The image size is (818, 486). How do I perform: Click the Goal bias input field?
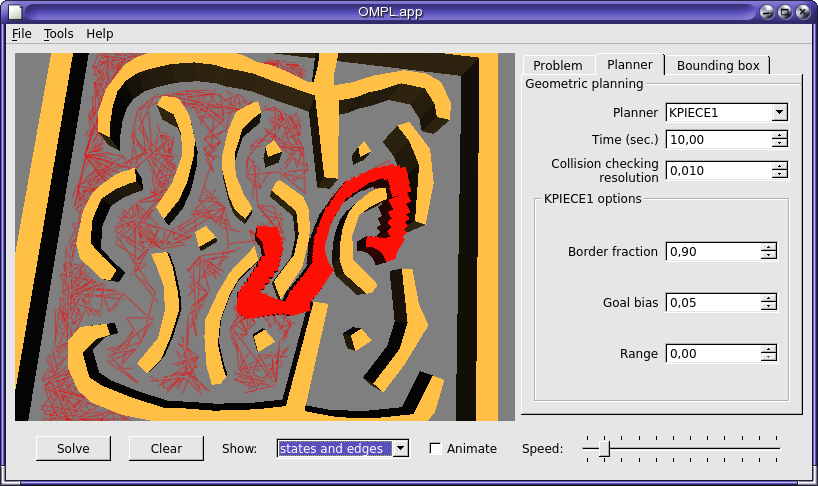click(x=713, y=302)
